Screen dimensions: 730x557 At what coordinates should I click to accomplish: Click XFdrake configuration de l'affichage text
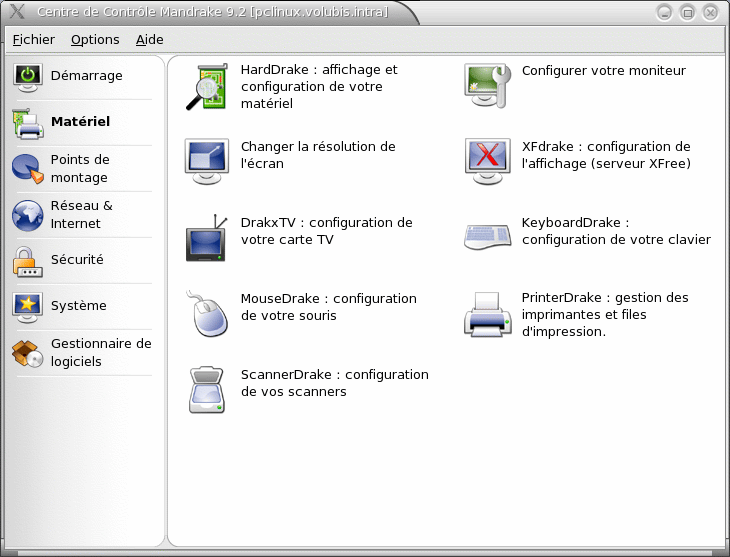(606, 155)
